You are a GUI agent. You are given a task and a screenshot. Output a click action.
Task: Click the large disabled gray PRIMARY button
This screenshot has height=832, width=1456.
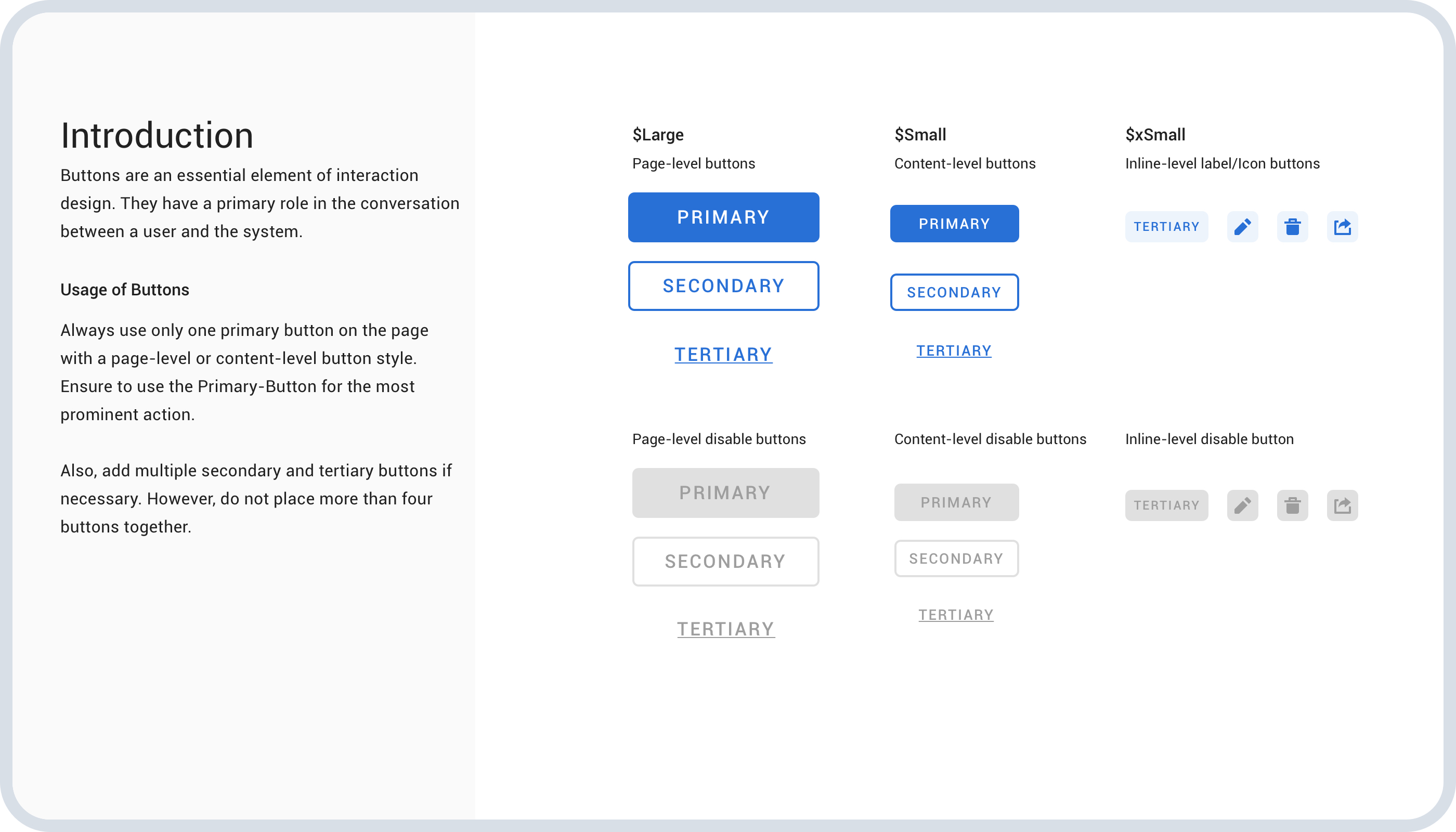coord(725,492)
